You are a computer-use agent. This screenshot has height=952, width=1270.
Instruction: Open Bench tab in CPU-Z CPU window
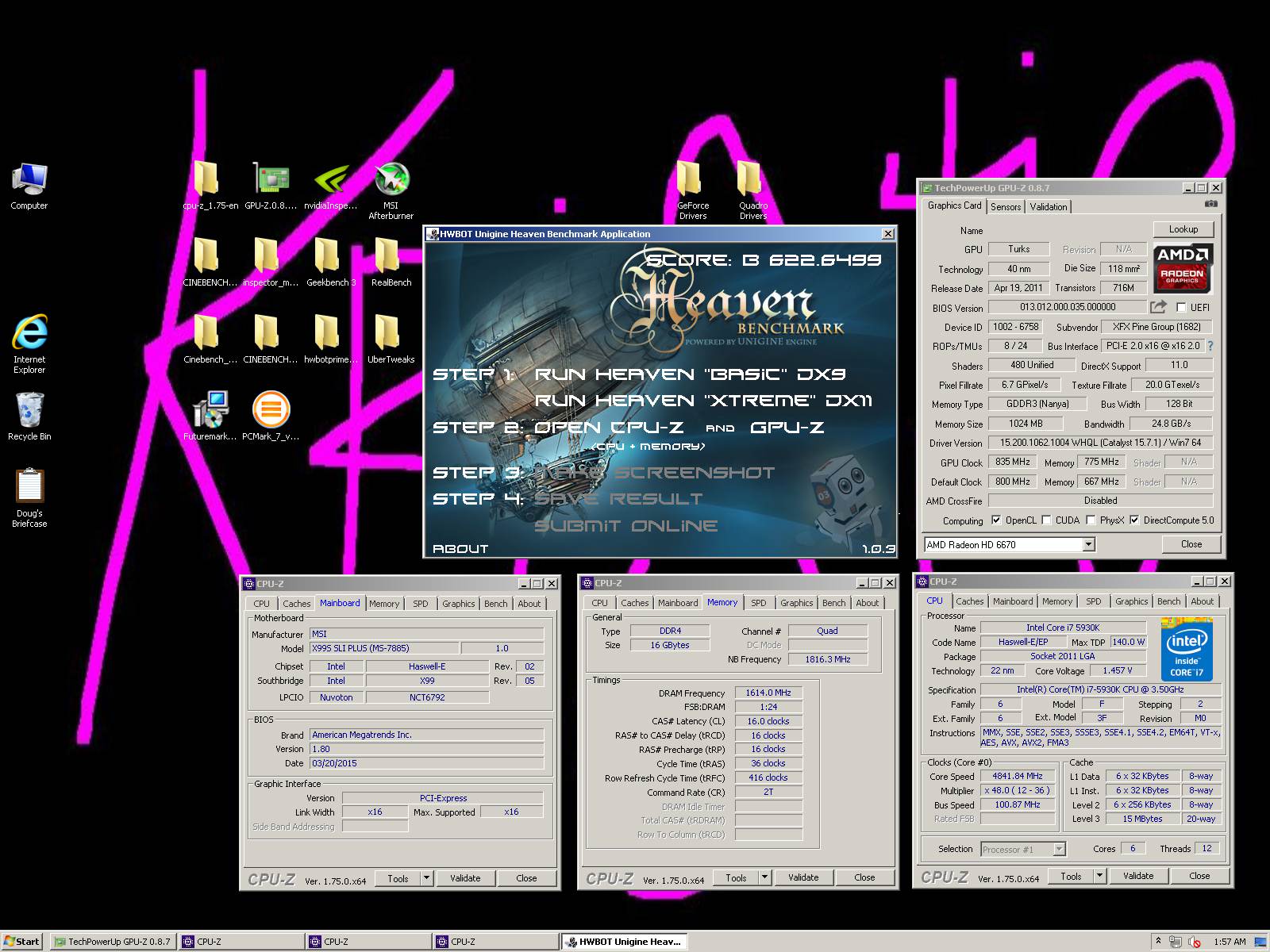1168,601
